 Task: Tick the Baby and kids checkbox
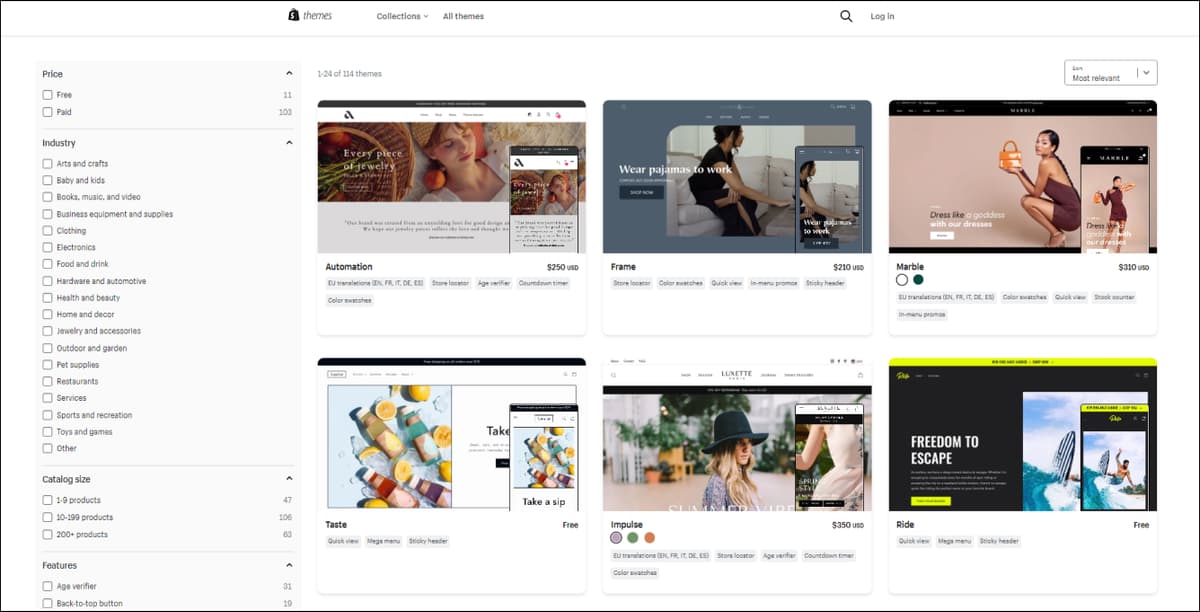(47, 180)
